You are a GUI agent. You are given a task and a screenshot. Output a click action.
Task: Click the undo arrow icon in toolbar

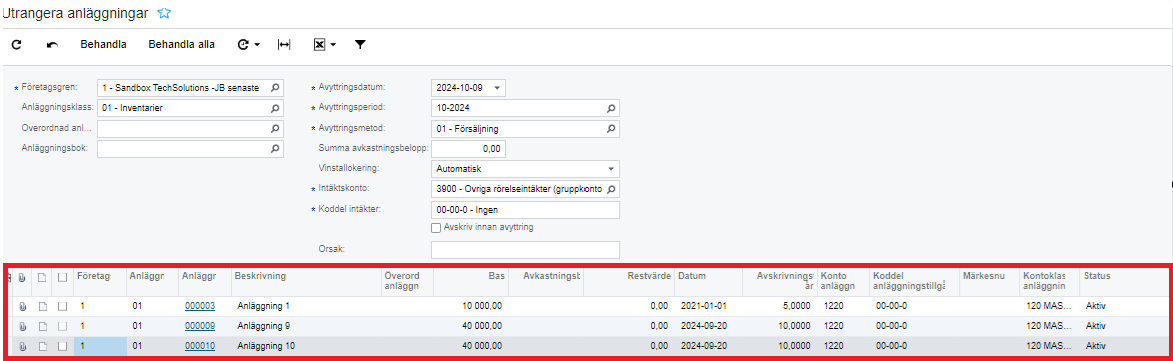[x=52, y=45]
